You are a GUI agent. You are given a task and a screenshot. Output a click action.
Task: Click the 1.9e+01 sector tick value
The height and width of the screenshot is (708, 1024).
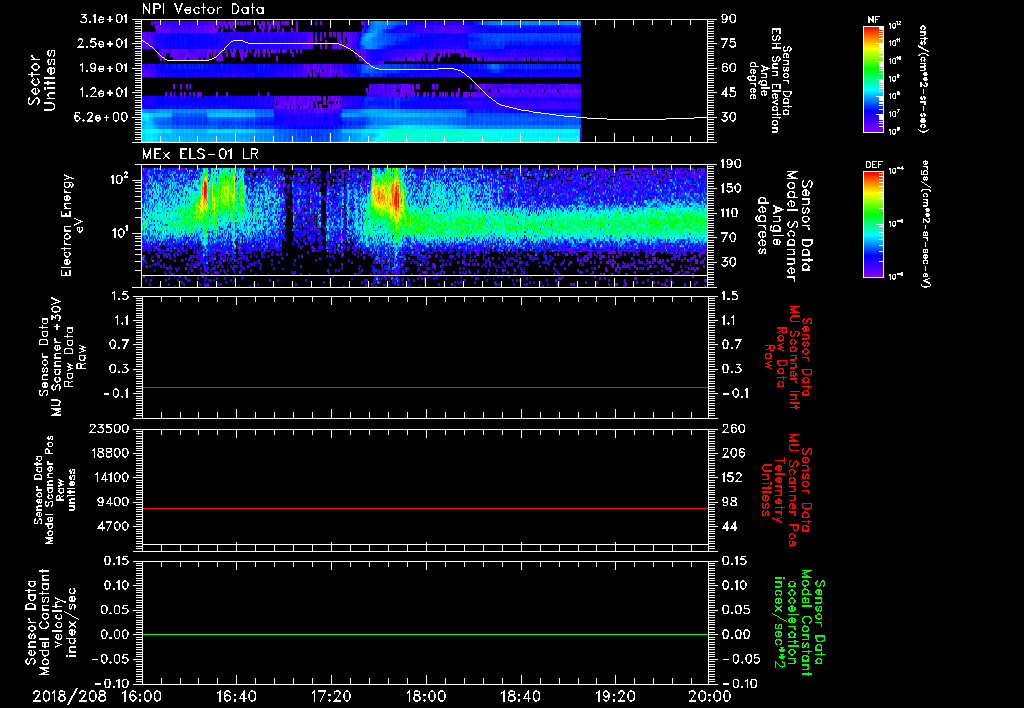(104, 68)
